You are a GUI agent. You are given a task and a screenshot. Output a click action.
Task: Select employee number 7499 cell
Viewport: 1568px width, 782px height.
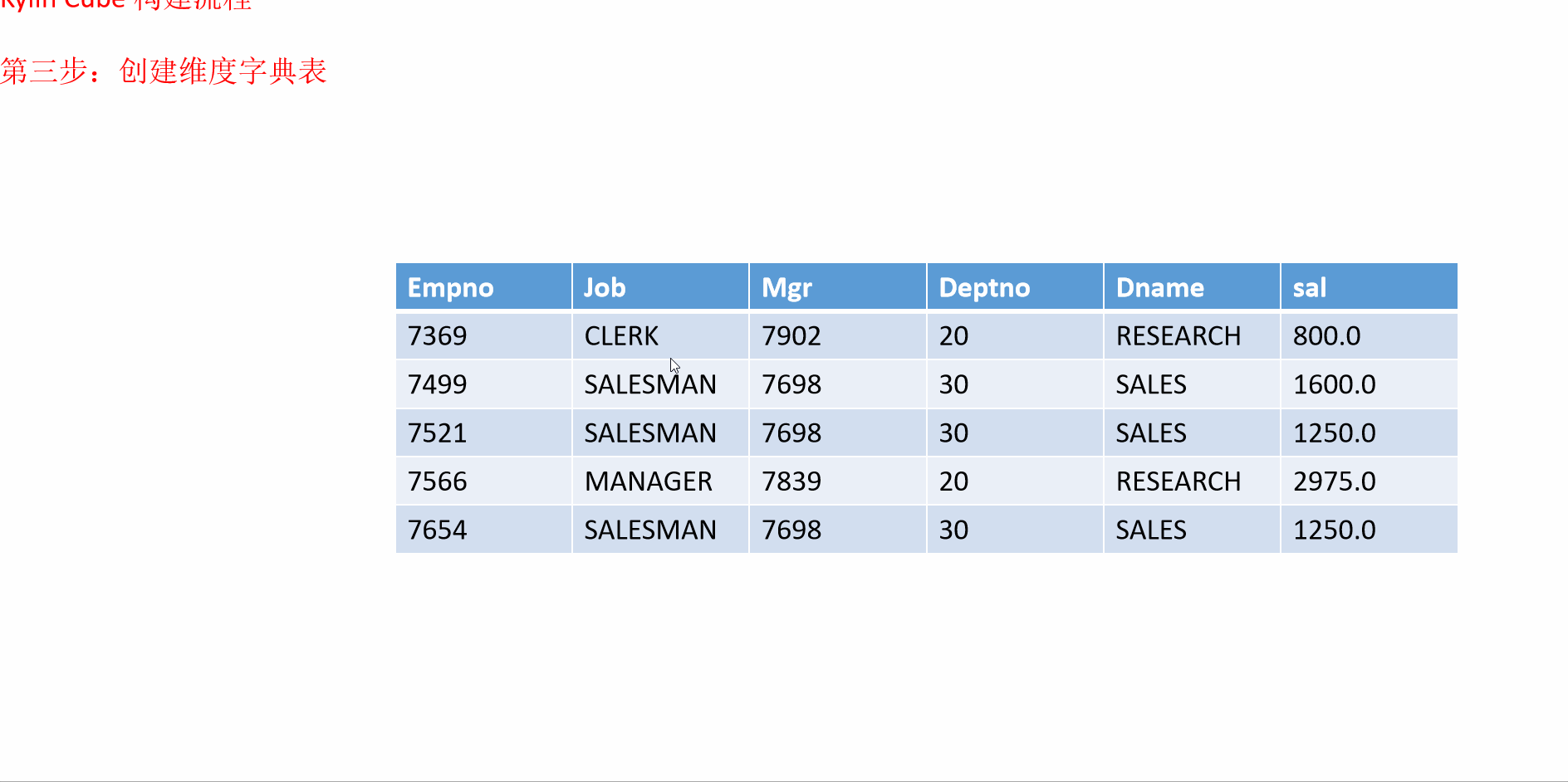pos(483,384)
